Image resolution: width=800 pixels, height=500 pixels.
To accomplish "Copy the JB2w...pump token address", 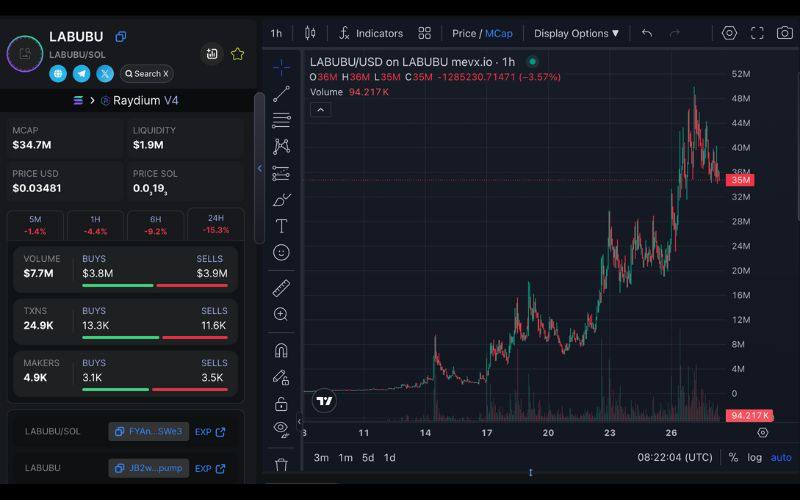I will pos(148,468).
